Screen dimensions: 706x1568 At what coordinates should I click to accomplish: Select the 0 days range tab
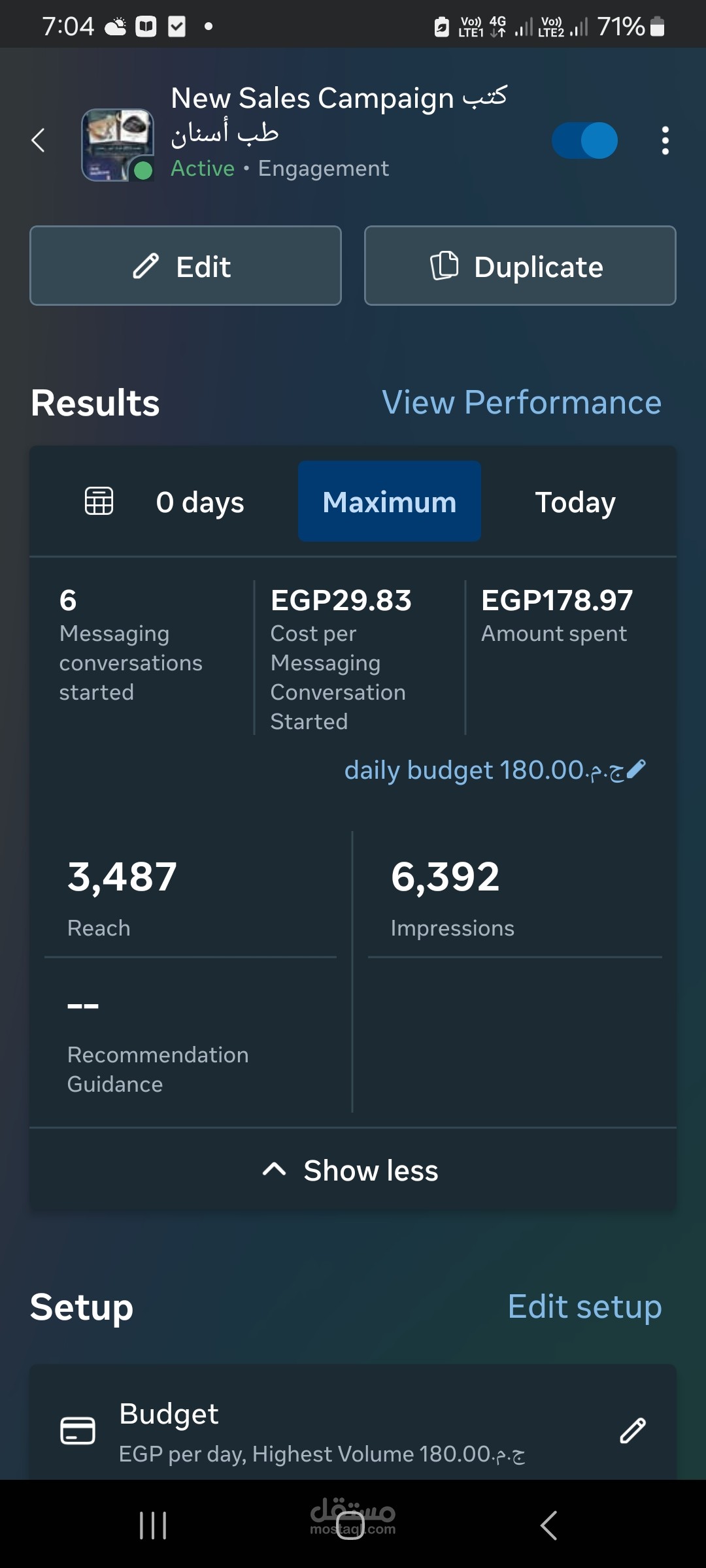click(200, 502)
